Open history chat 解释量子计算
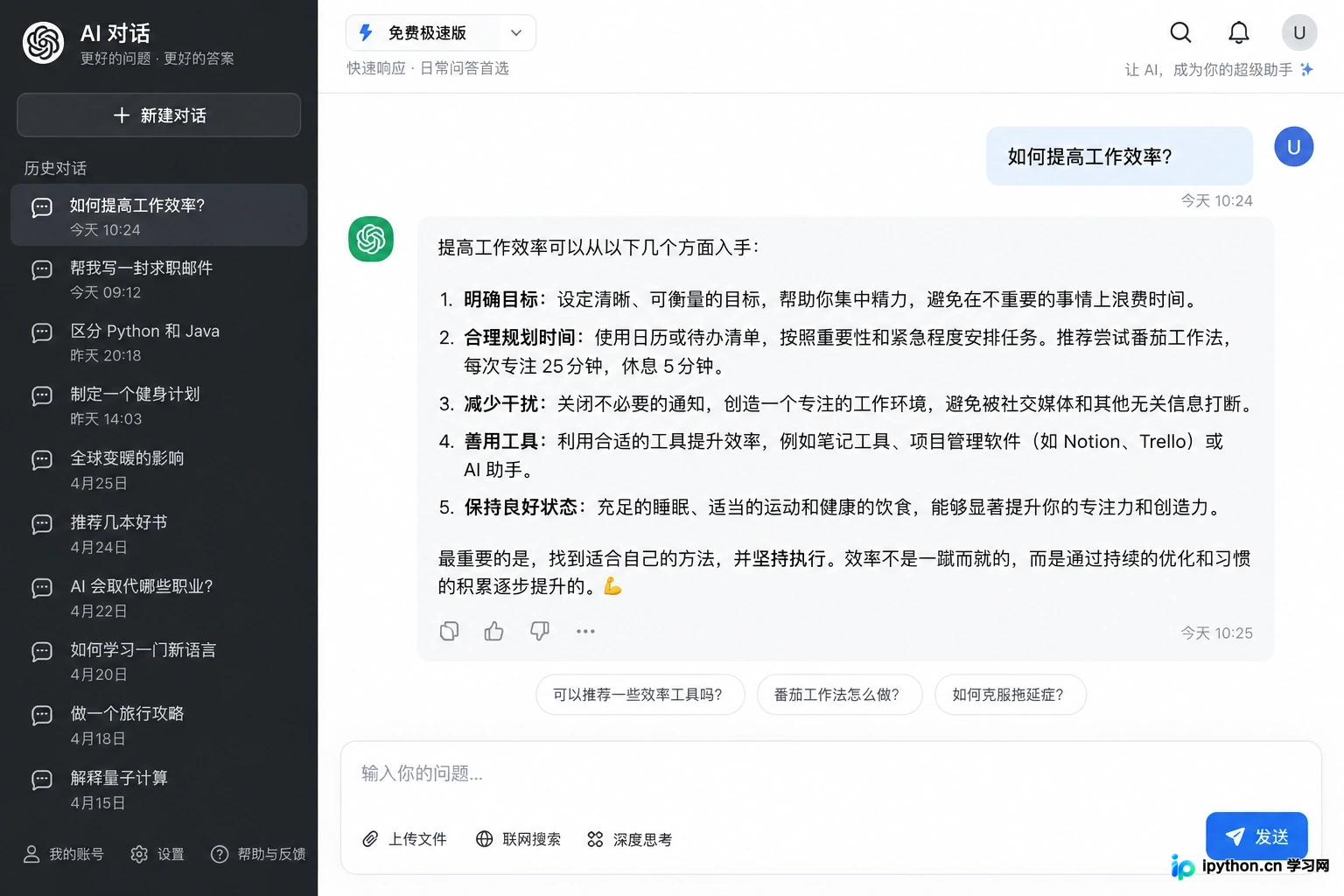This screenshot has height=896, width=1344. tap(159, 789)
